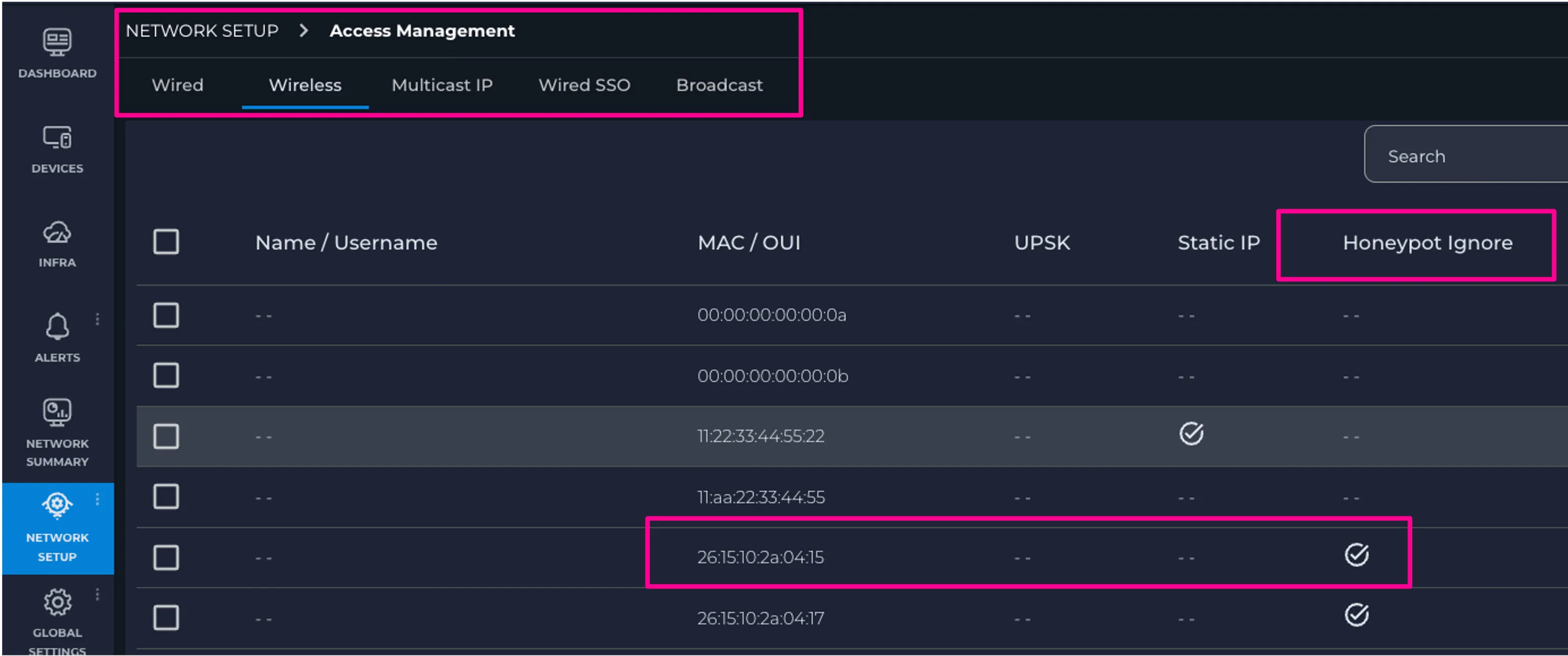Open the Infra cloud icon

57,233
